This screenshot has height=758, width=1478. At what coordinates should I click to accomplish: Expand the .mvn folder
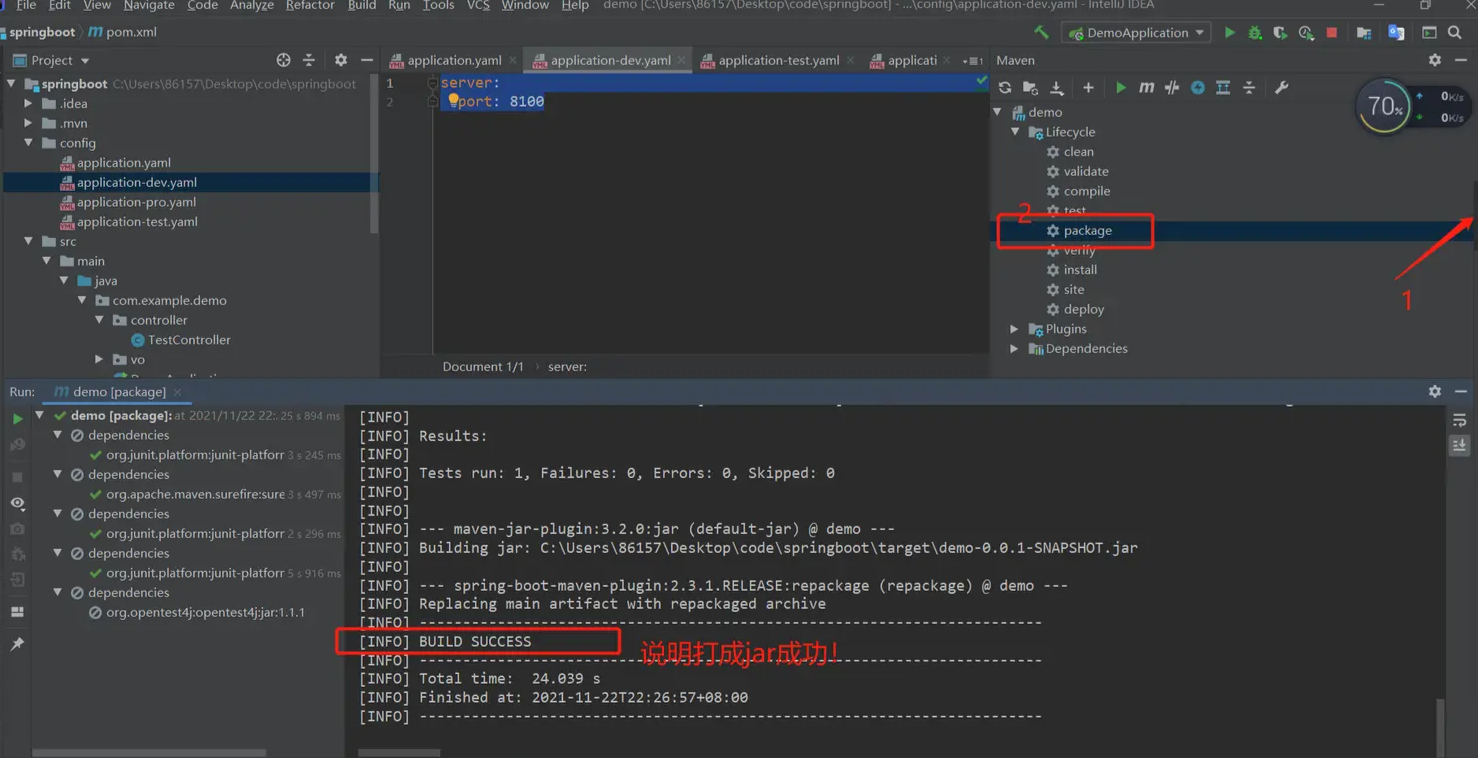[28, 123]
